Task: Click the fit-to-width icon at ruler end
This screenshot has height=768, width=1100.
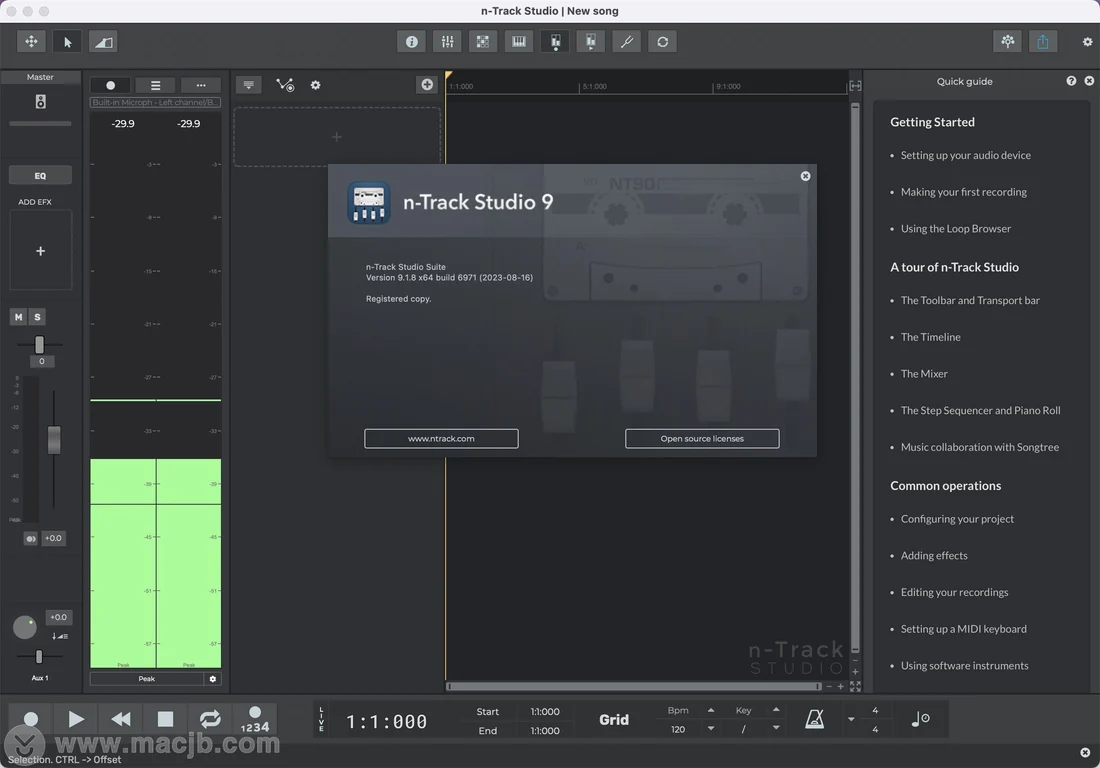Action: (x=855, y=86)
